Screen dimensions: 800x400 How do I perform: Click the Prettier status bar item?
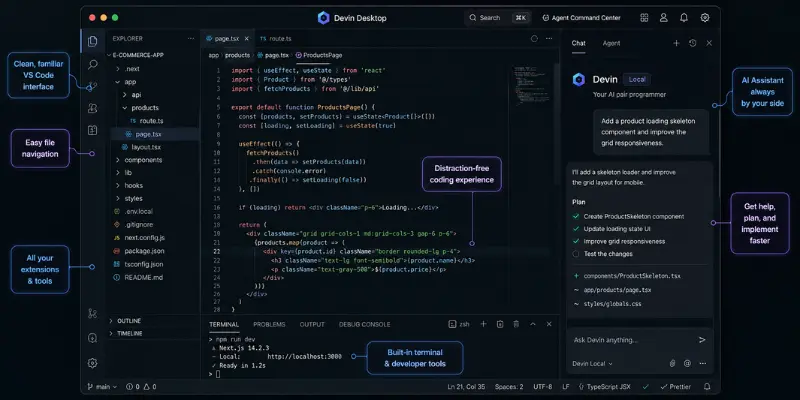(x=676, y=387)
